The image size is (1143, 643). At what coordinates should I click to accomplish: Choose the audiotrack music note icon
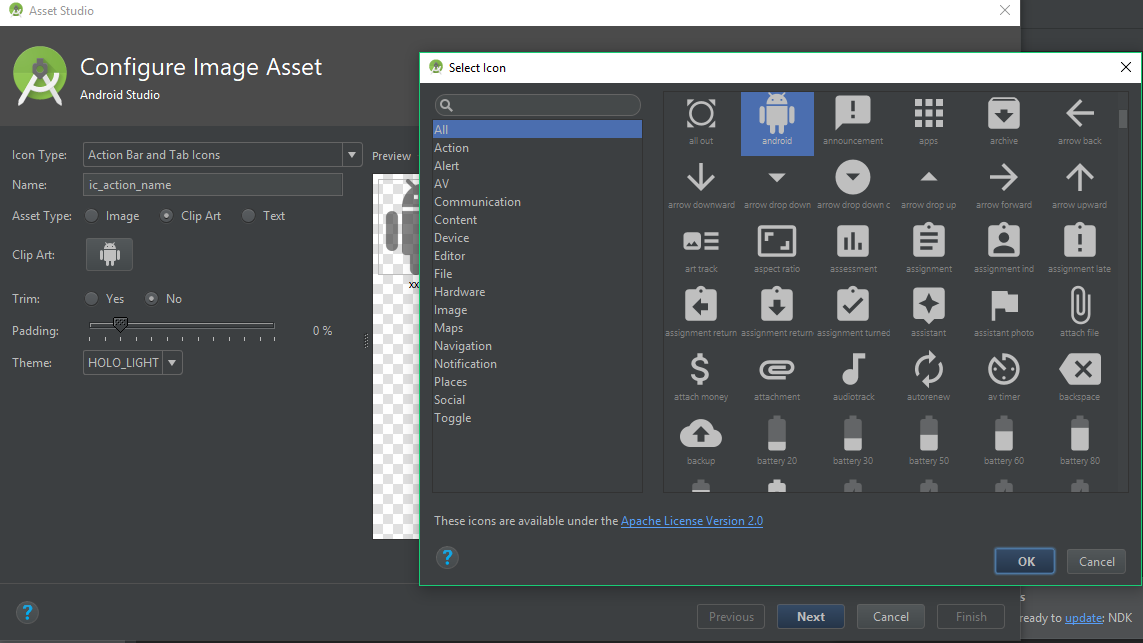(853, 378)
